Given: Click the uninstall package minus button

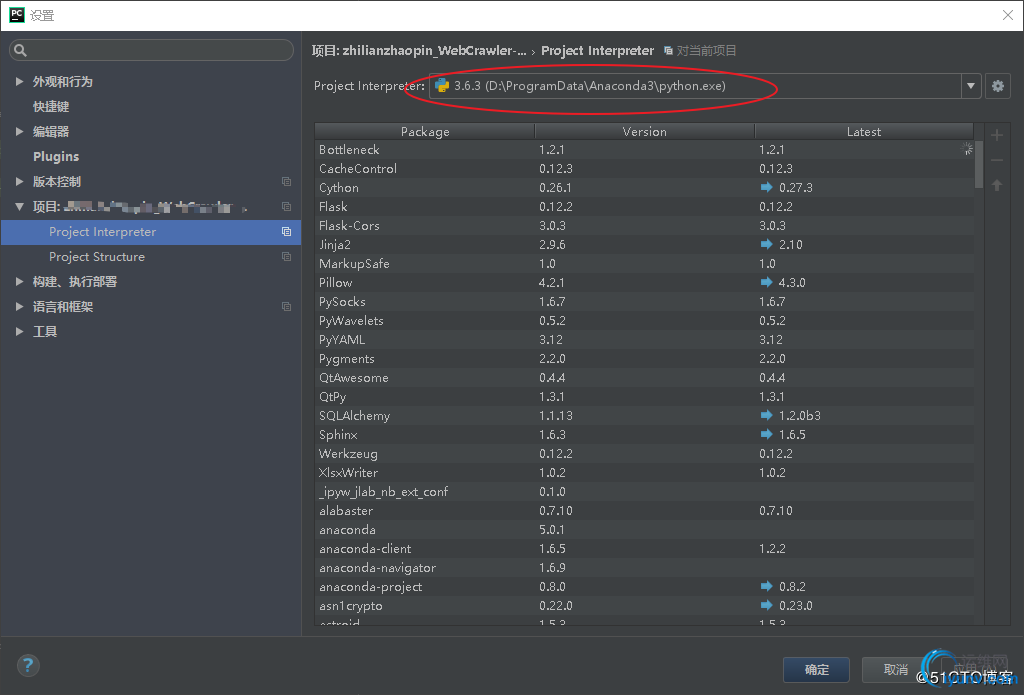Looking at the screenshot, I should pyautogui.click(x=997, y=160).
